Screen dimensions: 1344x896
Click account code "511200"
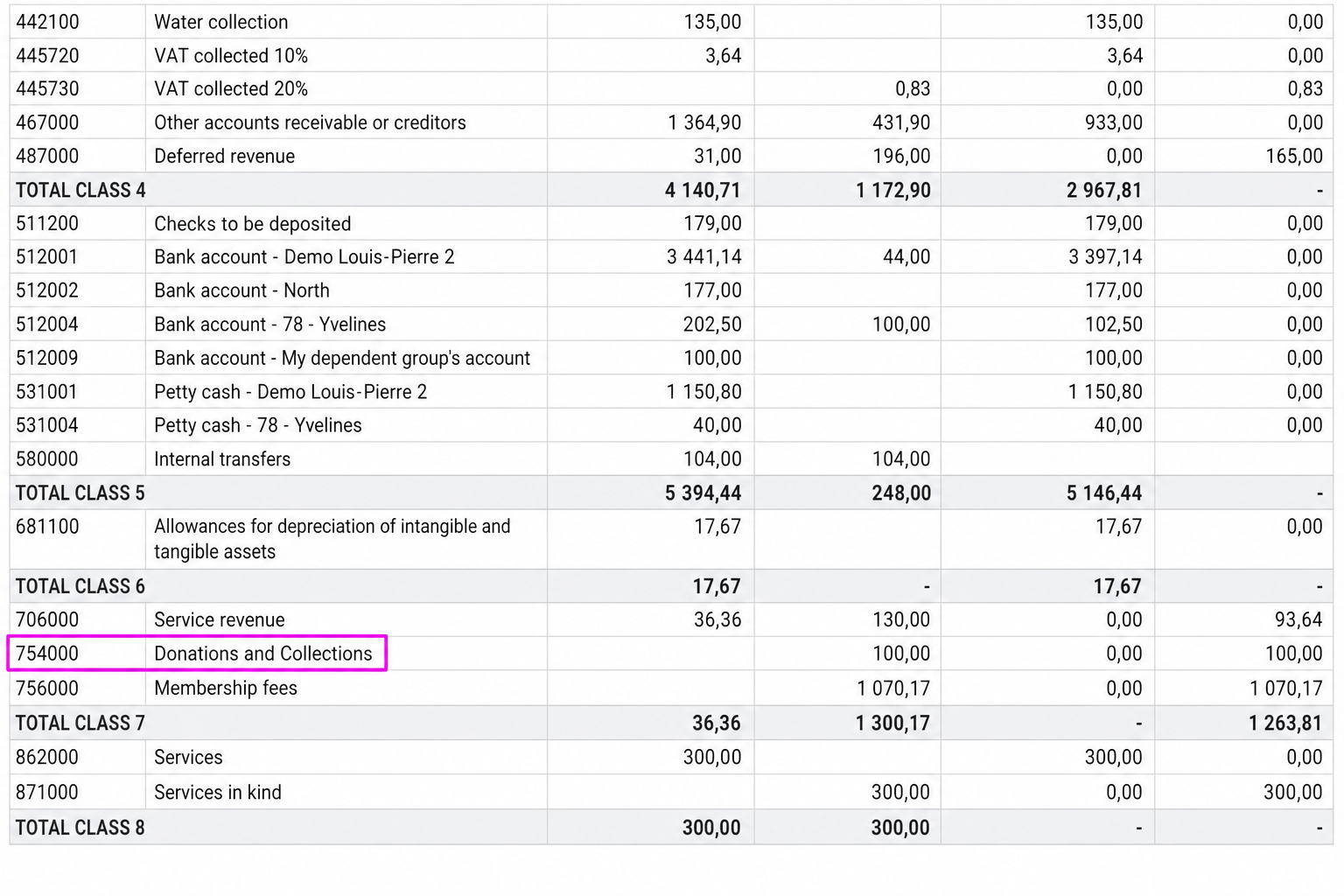click(47, 224)
